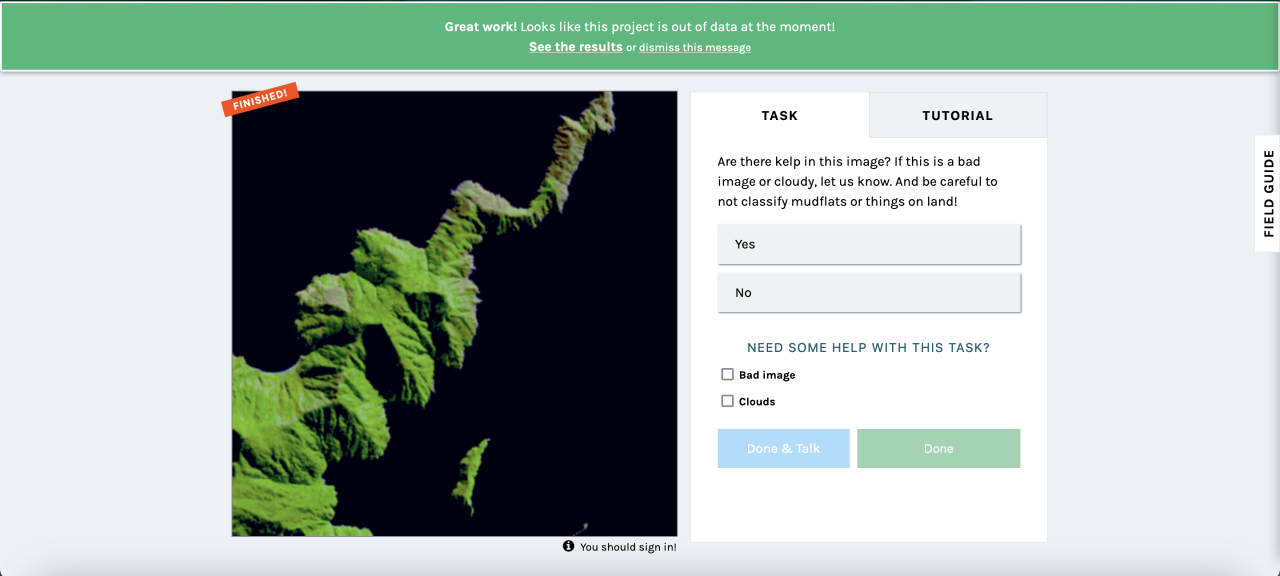Dismiss the green banner message
This screenshot has height=576, width=1280.
coord(695,47)
